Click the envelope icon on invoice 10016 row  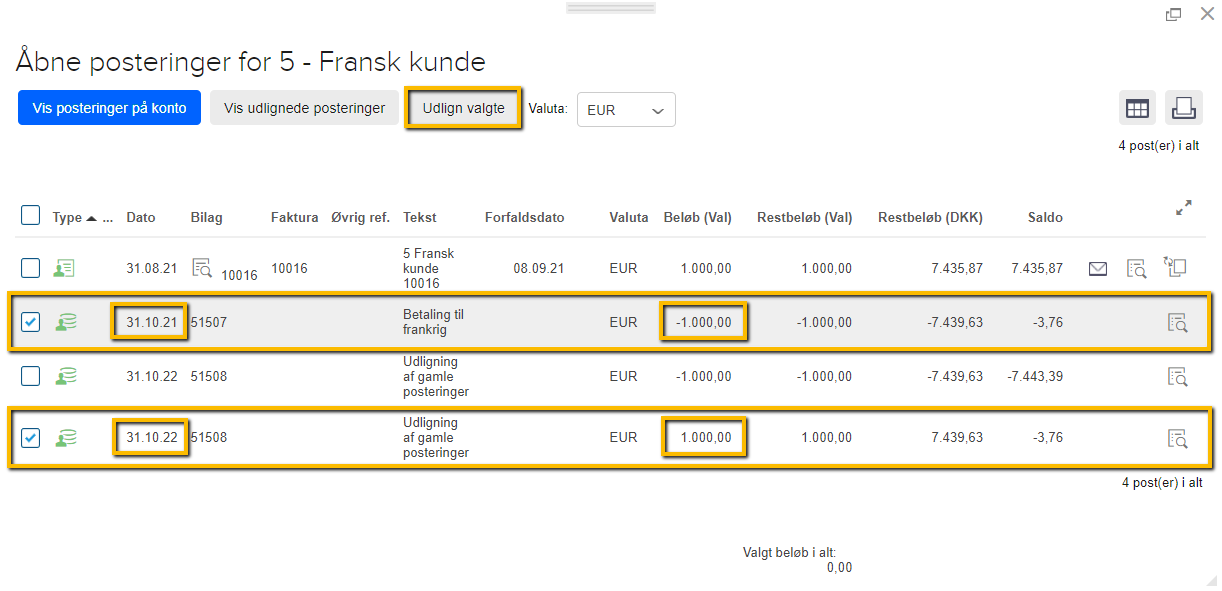coord(1098,268)
